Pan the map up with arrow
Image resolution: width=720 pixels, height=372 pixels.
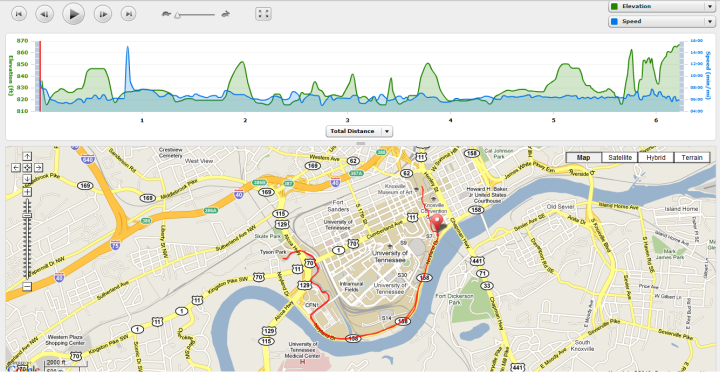[27, 156]
